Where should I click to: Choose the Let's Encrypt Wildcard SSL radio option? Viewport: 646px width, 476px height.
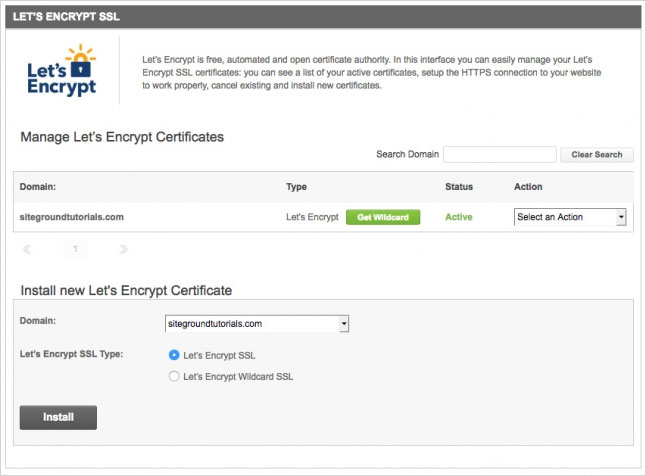click(175, 377)
